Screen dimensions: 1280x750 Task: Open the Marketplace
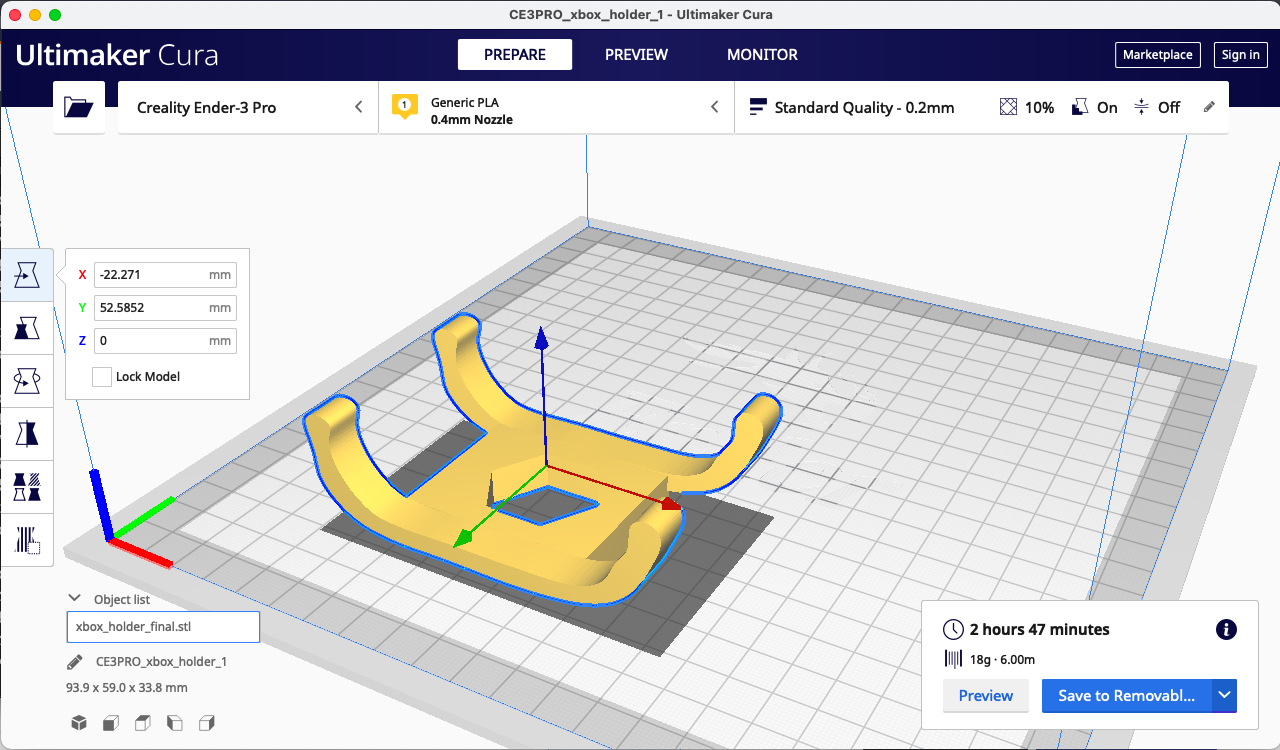point(1158,55)
